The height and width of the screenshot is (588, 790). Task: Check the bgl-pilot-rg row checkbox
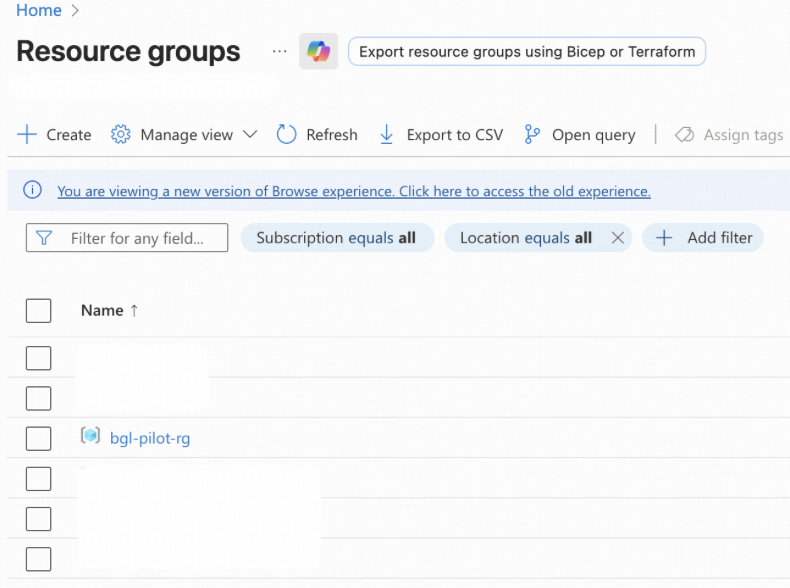pyautogui.click(x=38, y=438)
